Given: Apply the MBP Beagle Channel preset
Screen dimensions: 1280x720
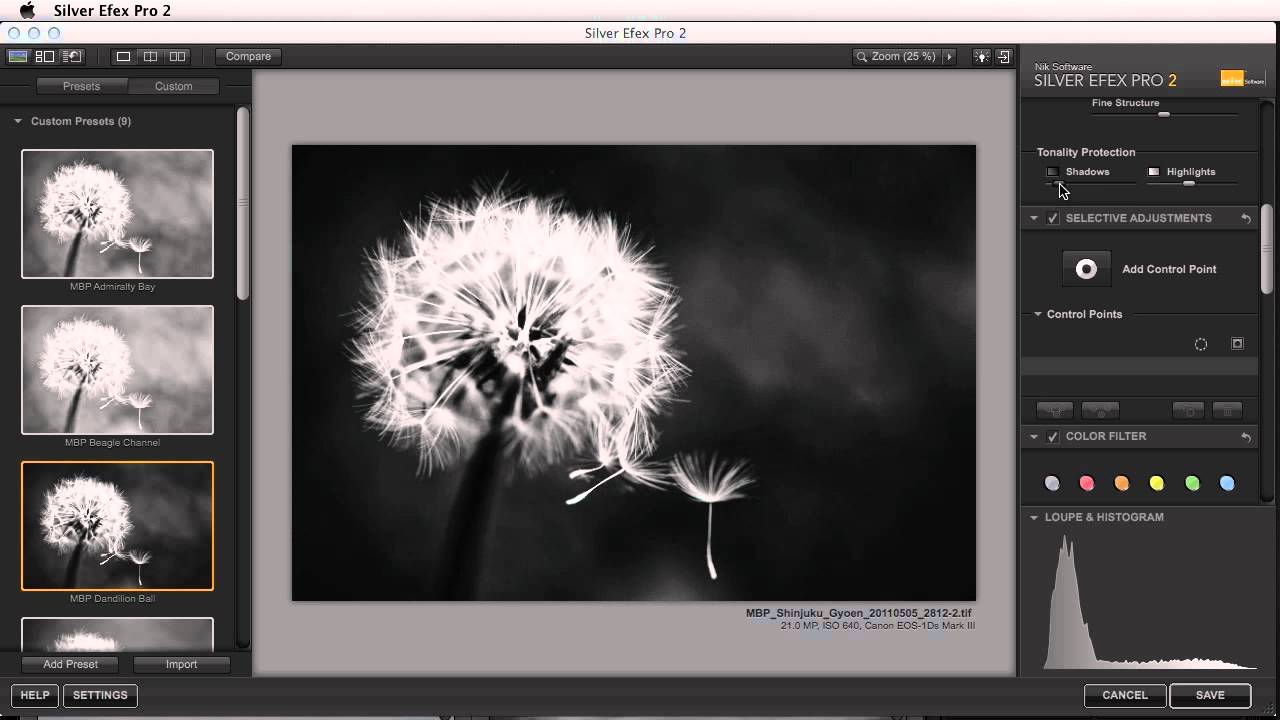Looking at the screenshot, I should [117, 370].
